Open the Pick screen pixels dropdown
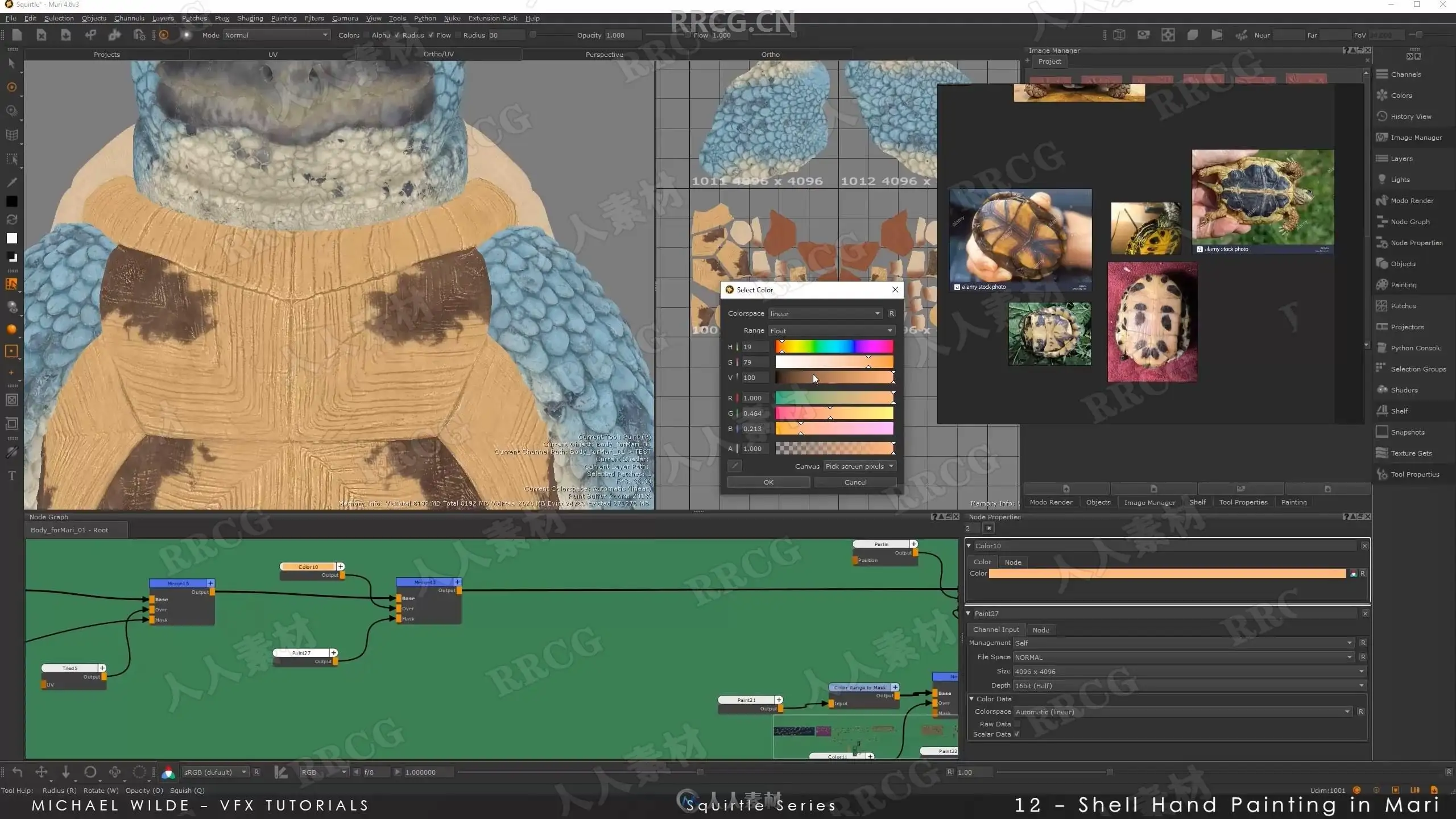 (859, 466)
